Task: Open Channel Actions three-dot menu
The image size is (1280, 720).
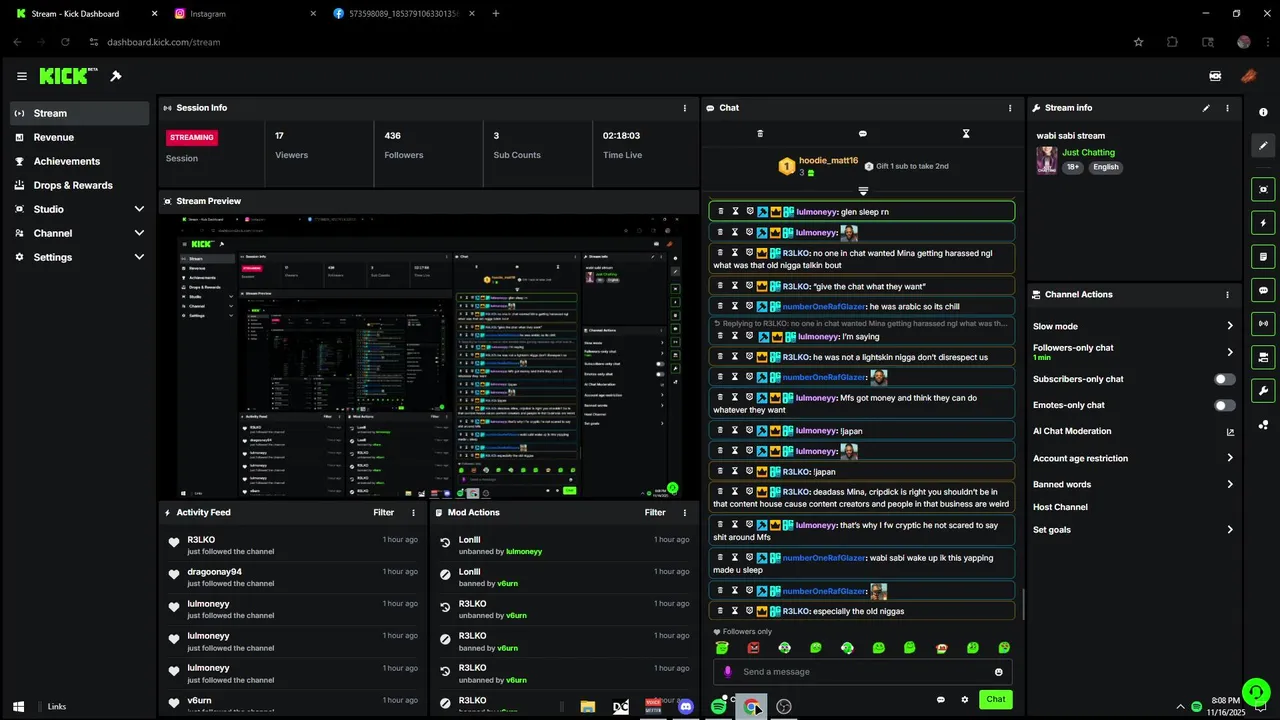Action: click(1228, 295)
